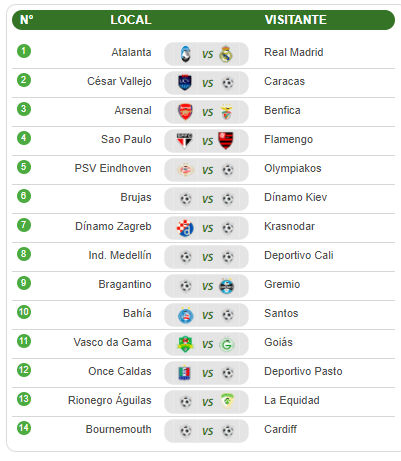This screenshot has height=461, width=401.
Task: Click the La Equidad crest icon
Action: click(x=227, y=401)
